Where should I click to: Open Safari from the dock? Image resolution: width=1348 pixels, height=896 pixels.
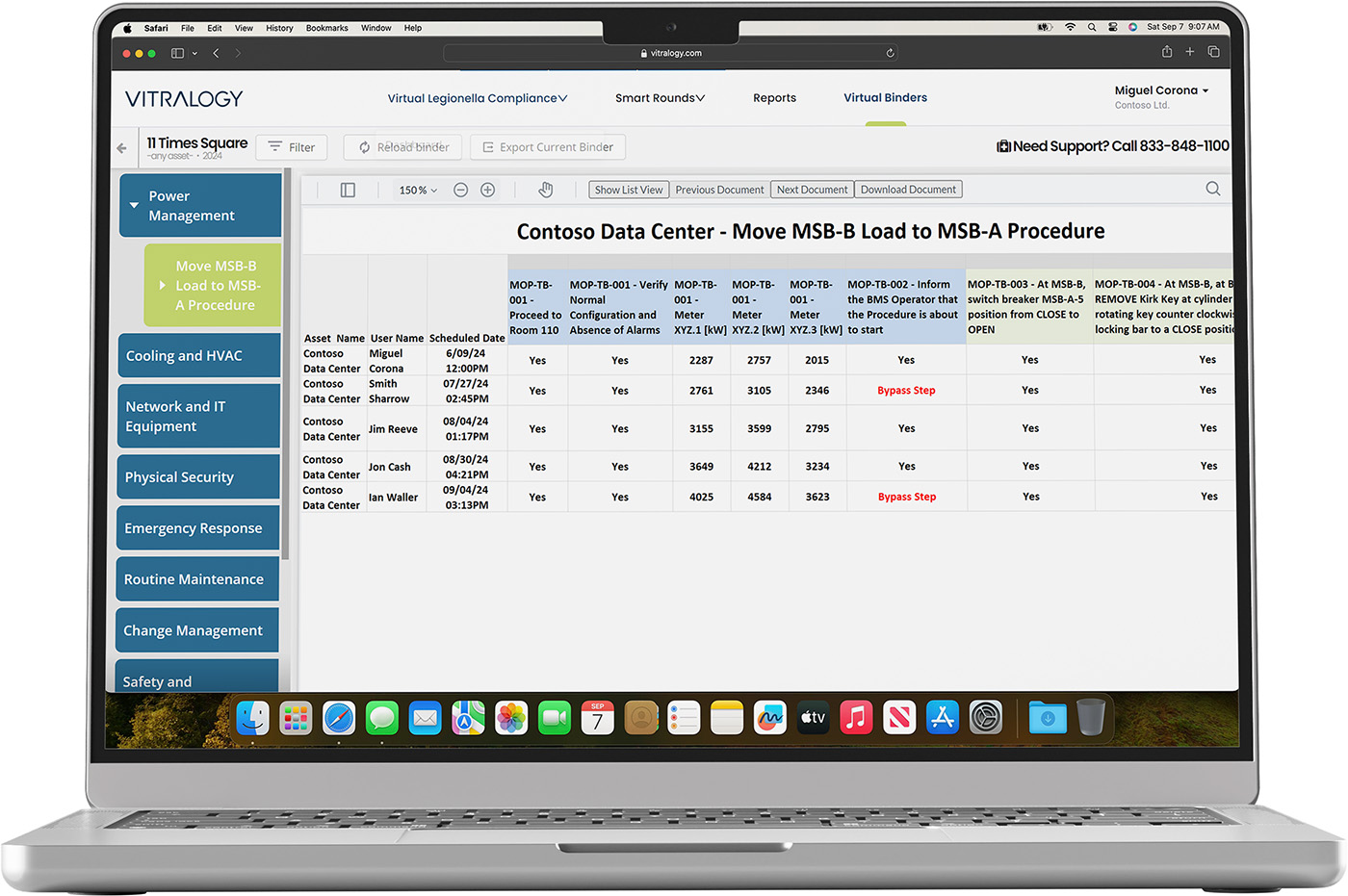339,718
